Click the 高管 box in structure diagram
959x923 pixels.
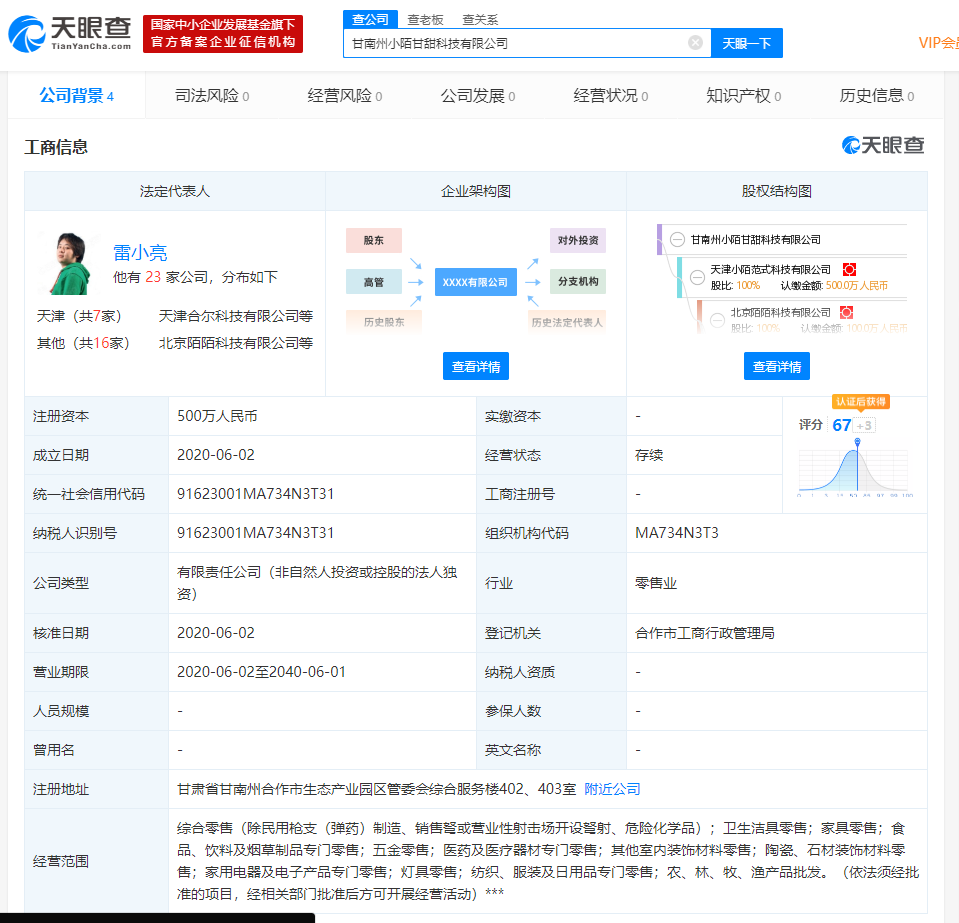click(374, 282)
